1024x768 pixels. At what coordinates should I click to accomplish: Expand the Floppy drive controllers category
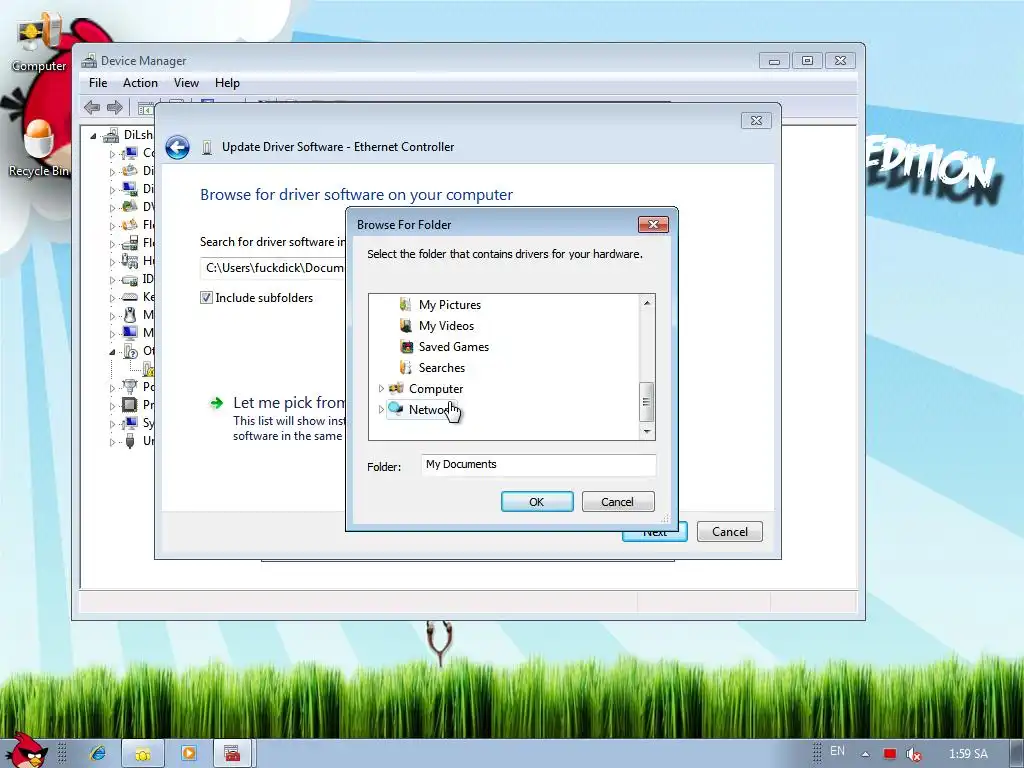(112, 244)
